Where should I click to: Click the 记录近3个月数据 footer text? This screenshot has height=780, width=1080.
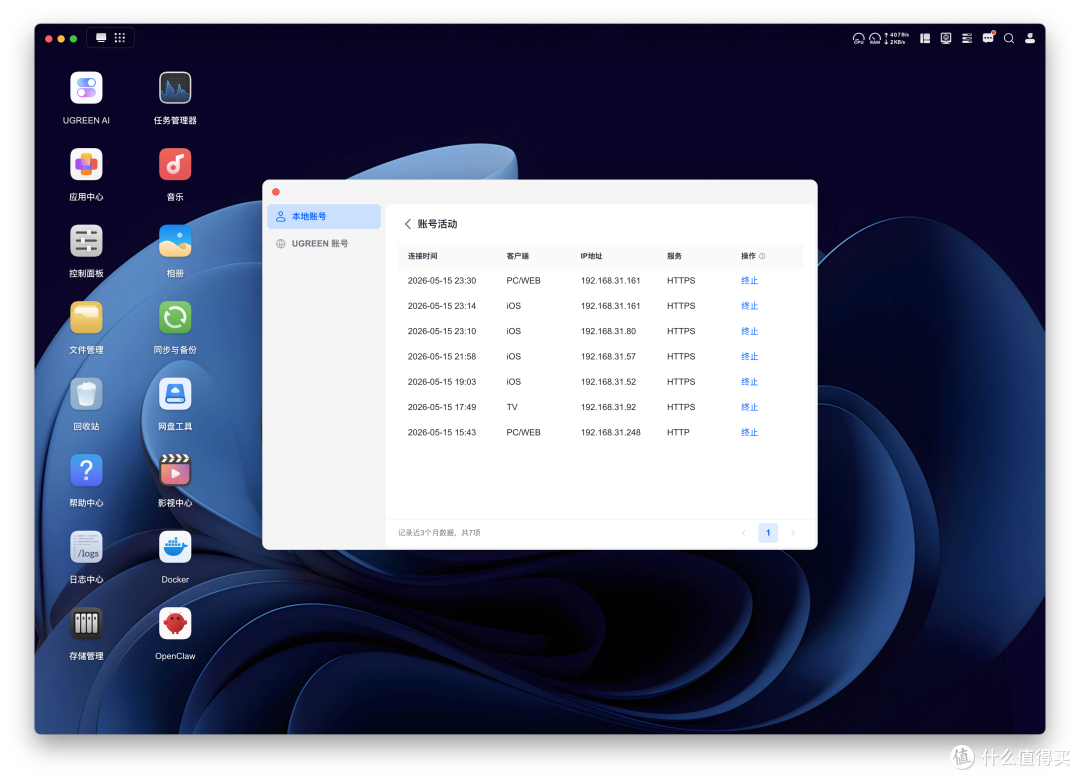tap(439, 533)
